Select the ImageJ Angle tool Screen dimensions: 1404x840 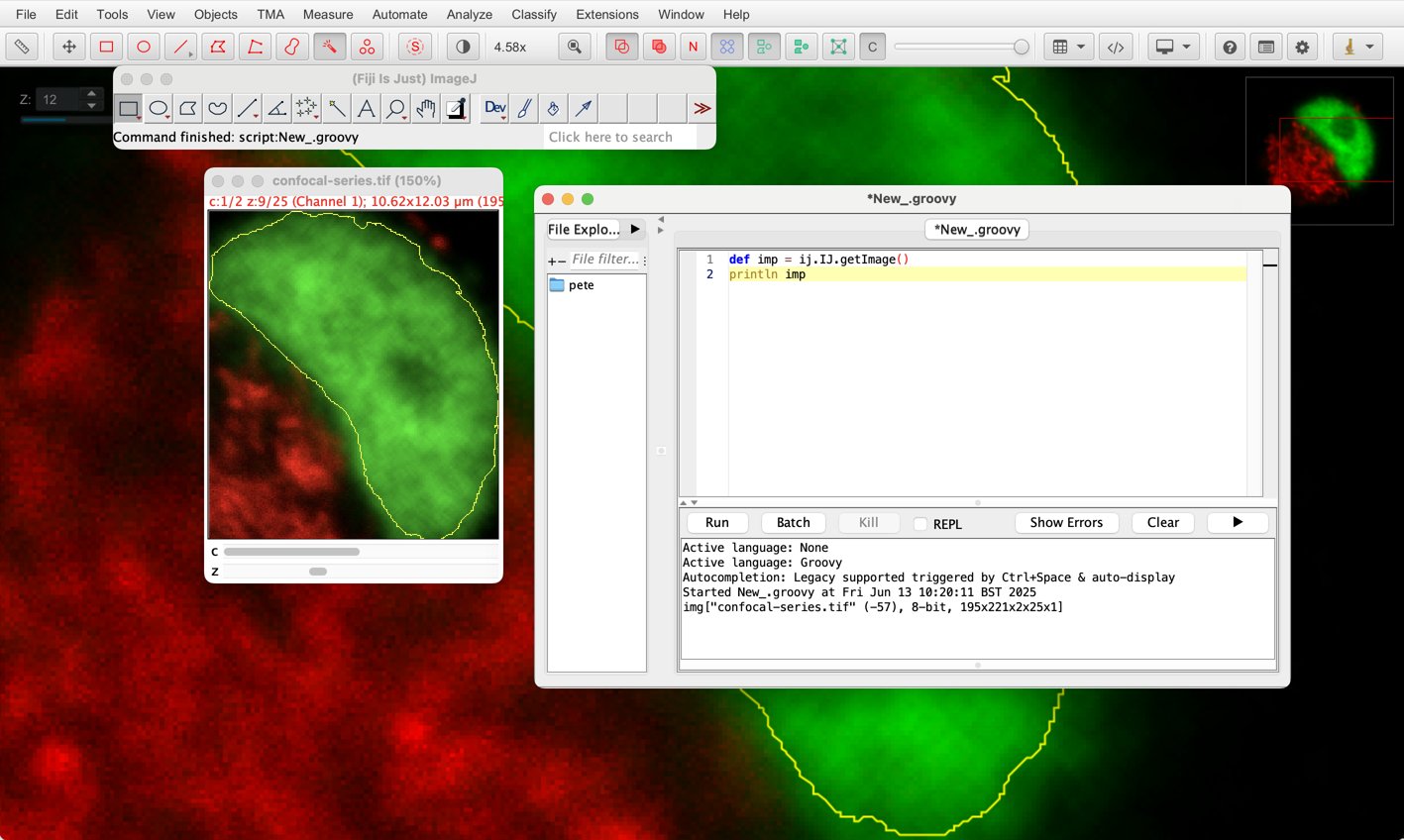pos(277,108)
